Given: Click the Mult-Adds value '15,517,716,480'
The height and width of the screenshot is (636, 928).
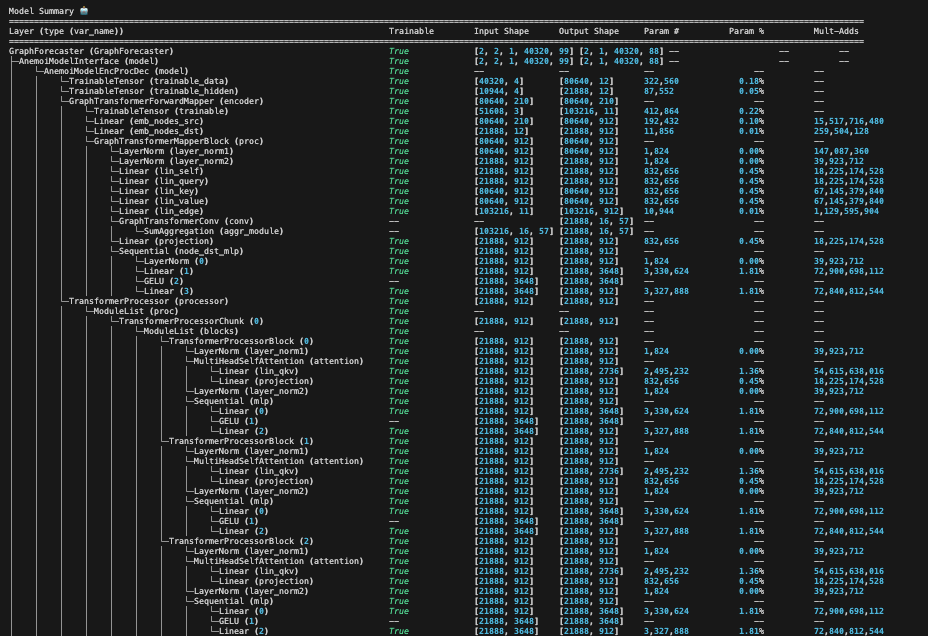Looking at the screenshot, I should point(849,122).
